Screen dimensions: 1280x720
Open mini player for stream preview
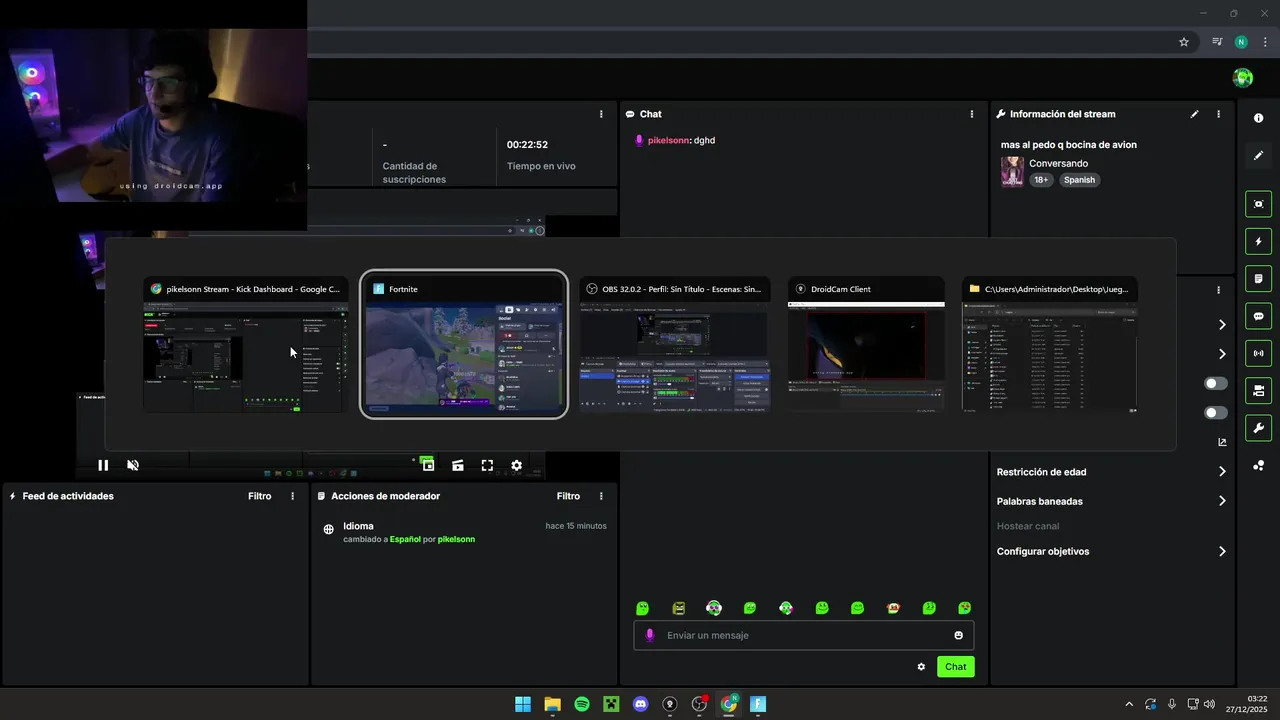pyautogui.click(x=427, y=465)
